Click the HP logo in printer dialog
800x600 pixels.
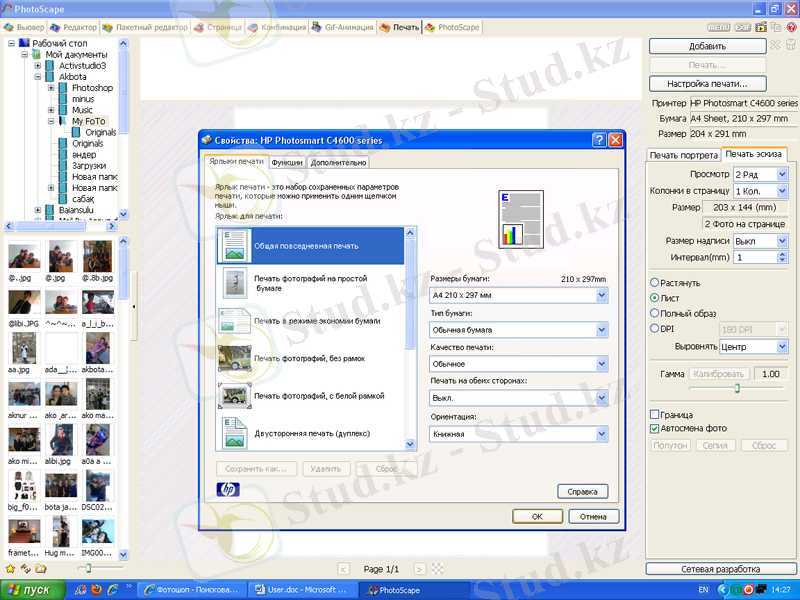[228, 490]
